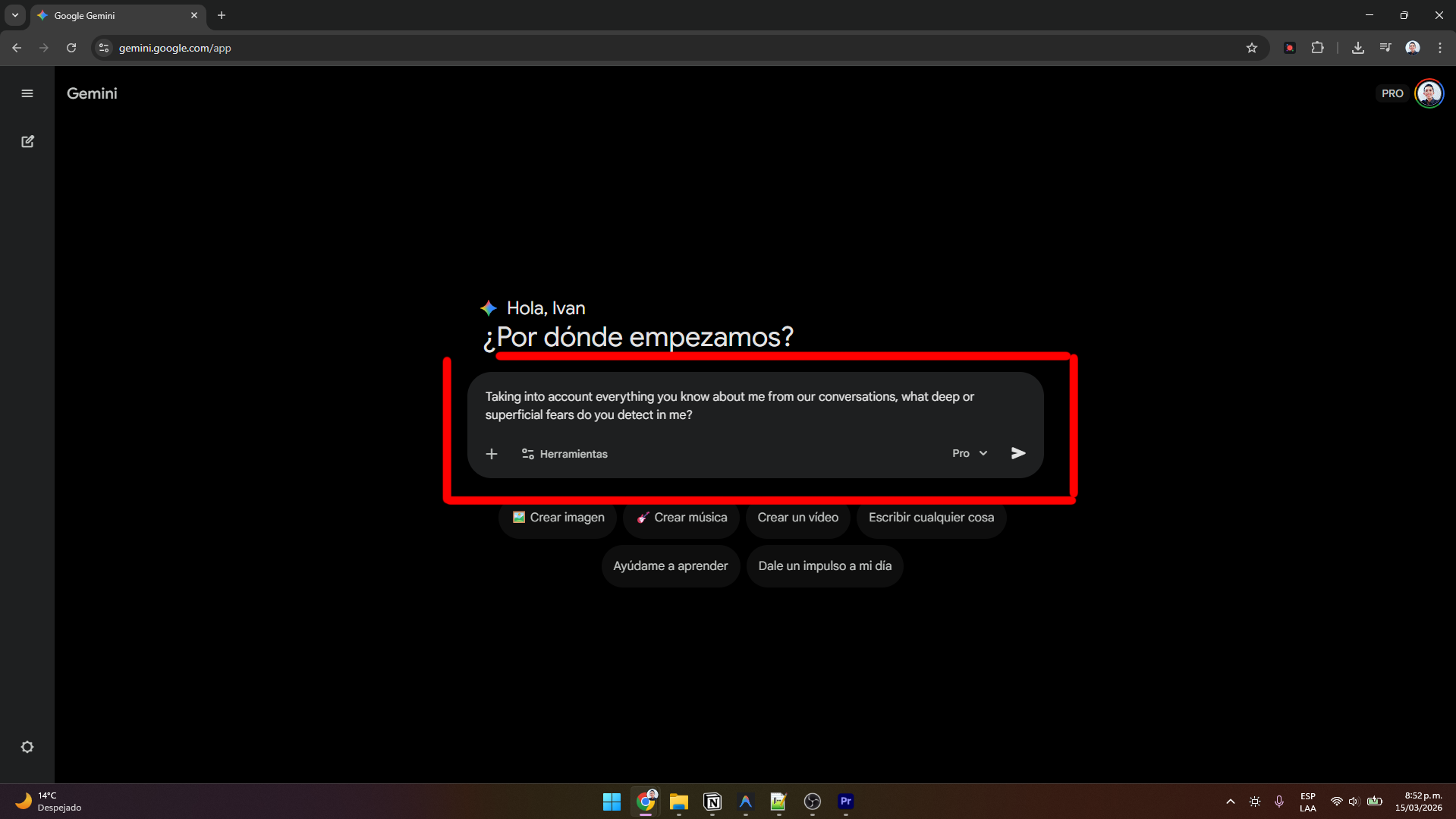The height and width of the screenshot is (819, 1456).
Task: Open Wi-Fi network settings in tray
Action: point(1336,802)
